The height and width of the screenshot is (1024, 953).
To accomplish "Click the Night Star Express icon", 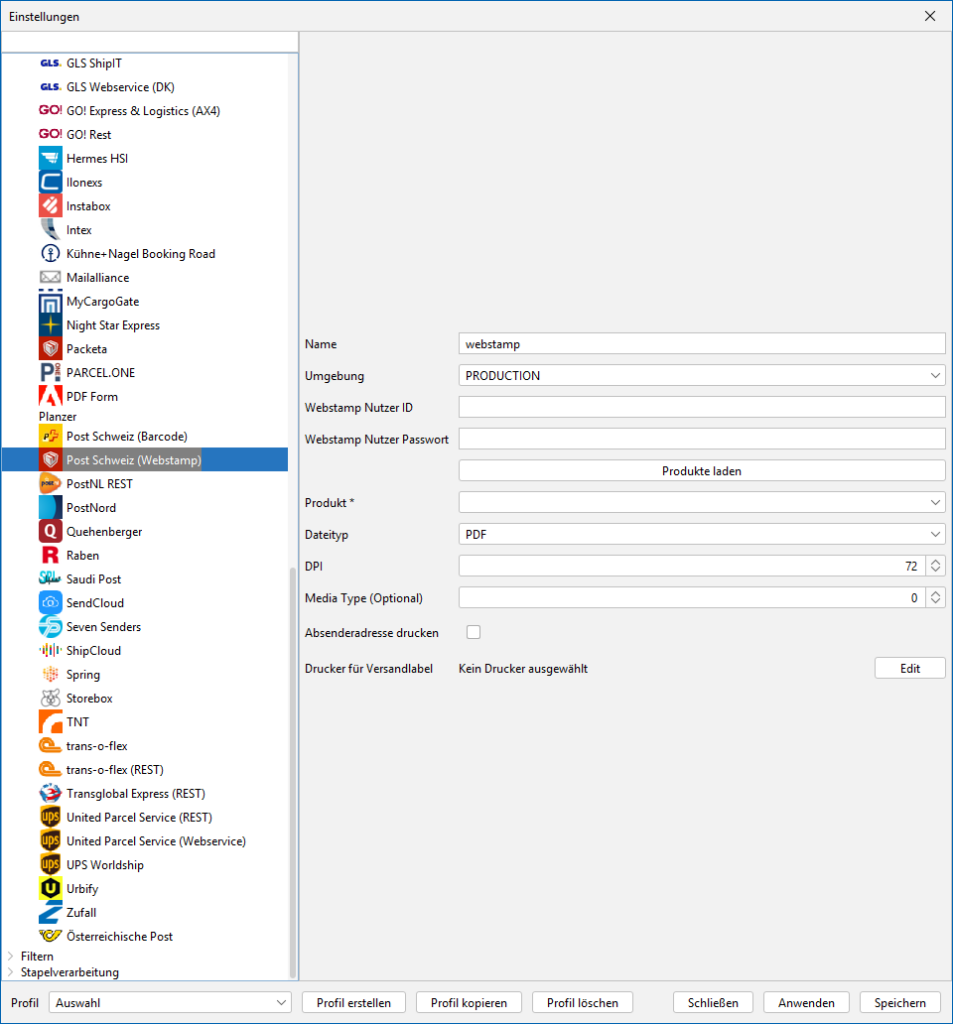I will 50,325.
